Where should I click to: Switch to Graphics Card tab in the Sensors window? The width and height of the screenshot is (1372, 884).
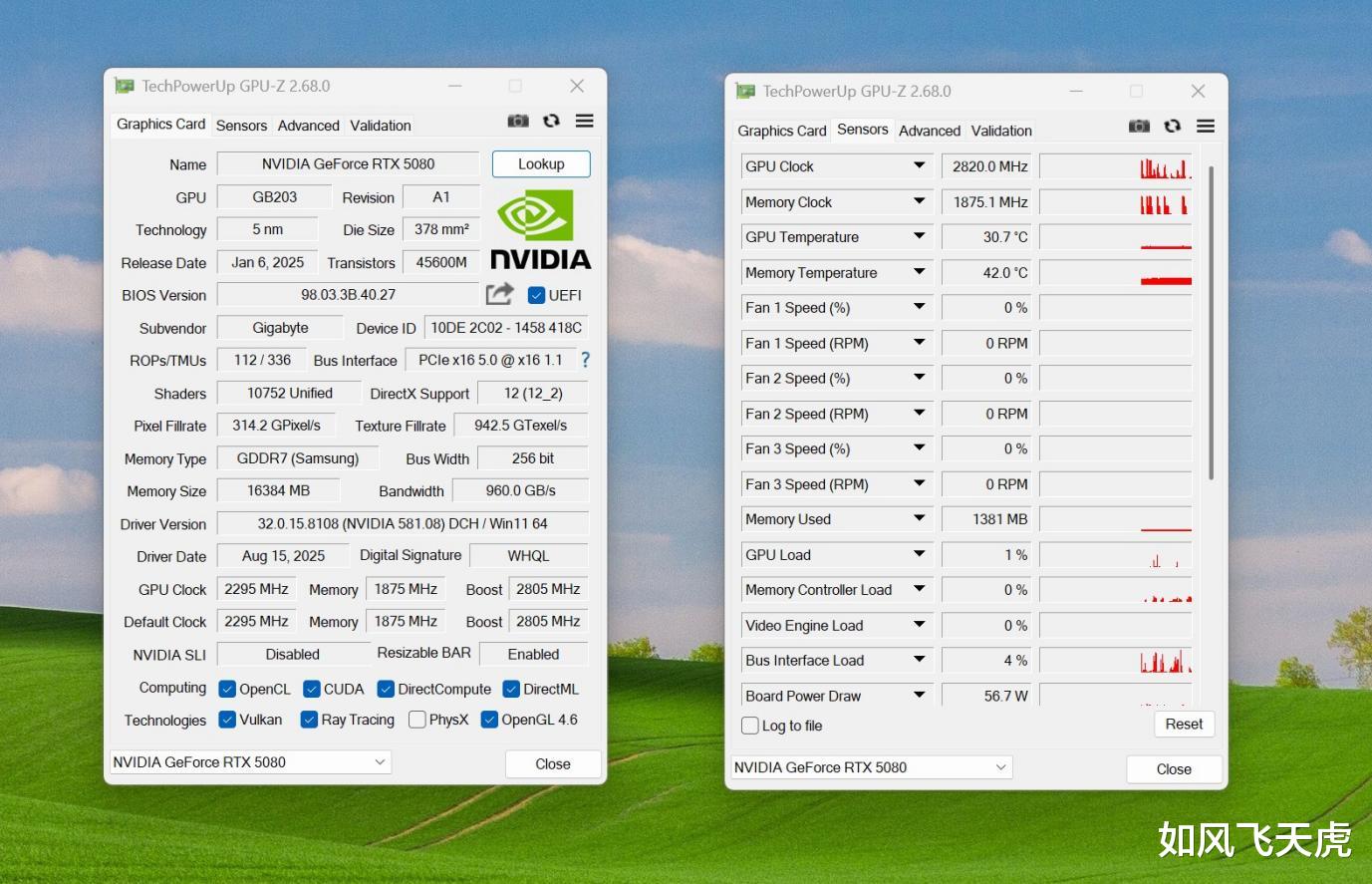click(782, 131)
